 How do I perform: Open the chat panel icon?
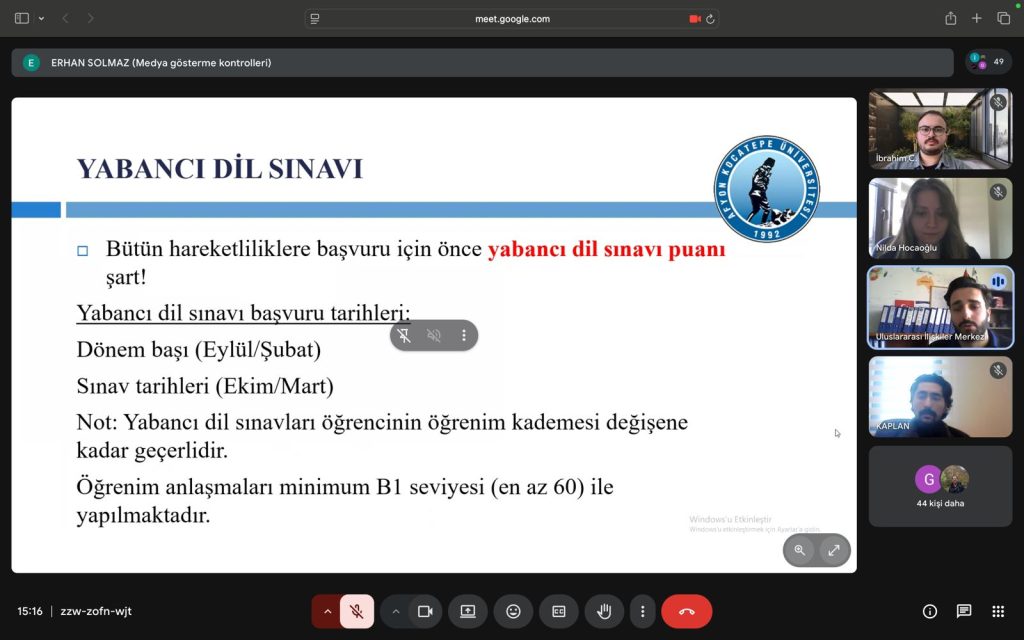964,611
